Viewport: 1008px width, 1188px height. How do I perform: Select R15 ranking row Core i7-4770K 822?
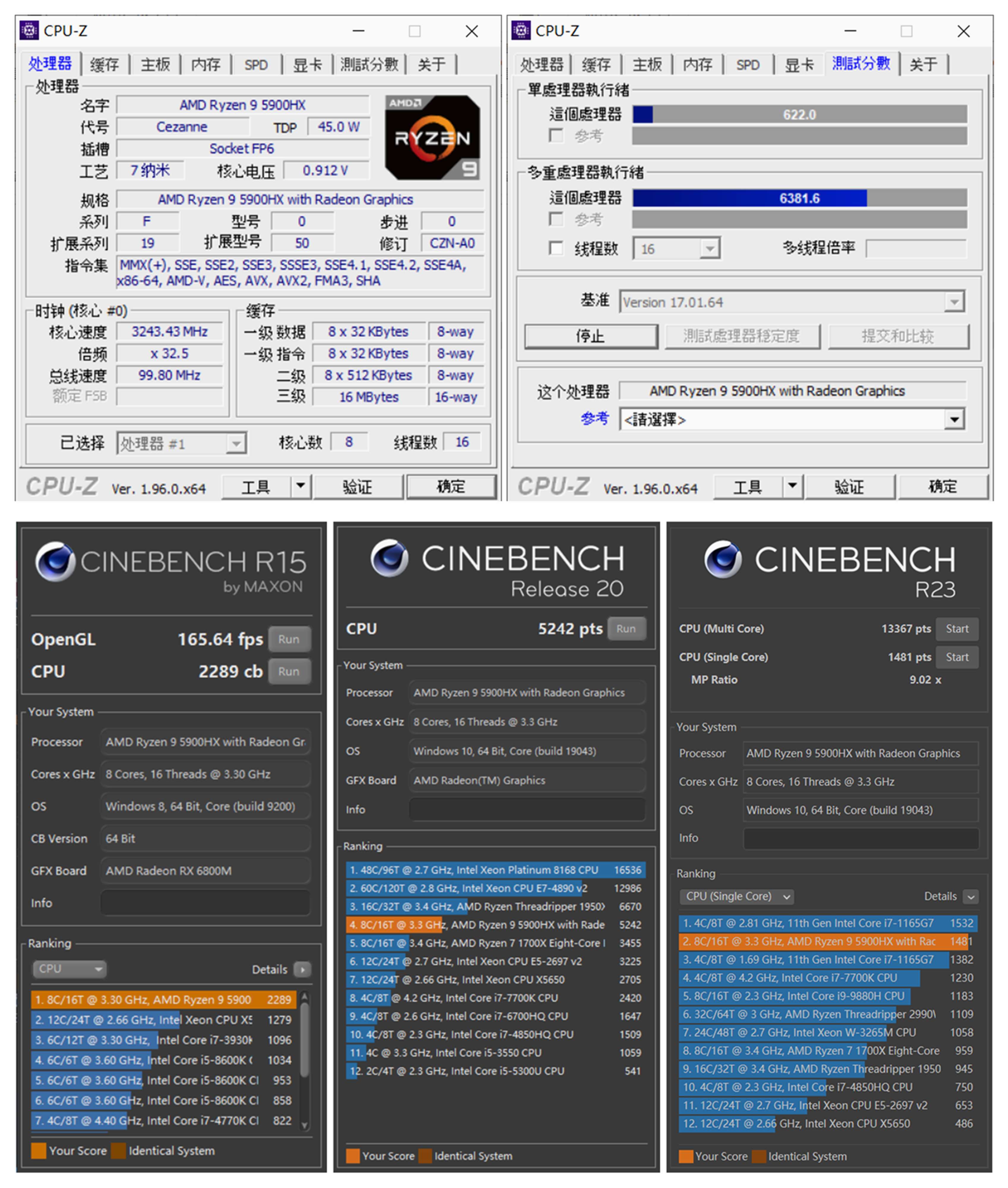pyautogui.click(x=163, y=1121)
